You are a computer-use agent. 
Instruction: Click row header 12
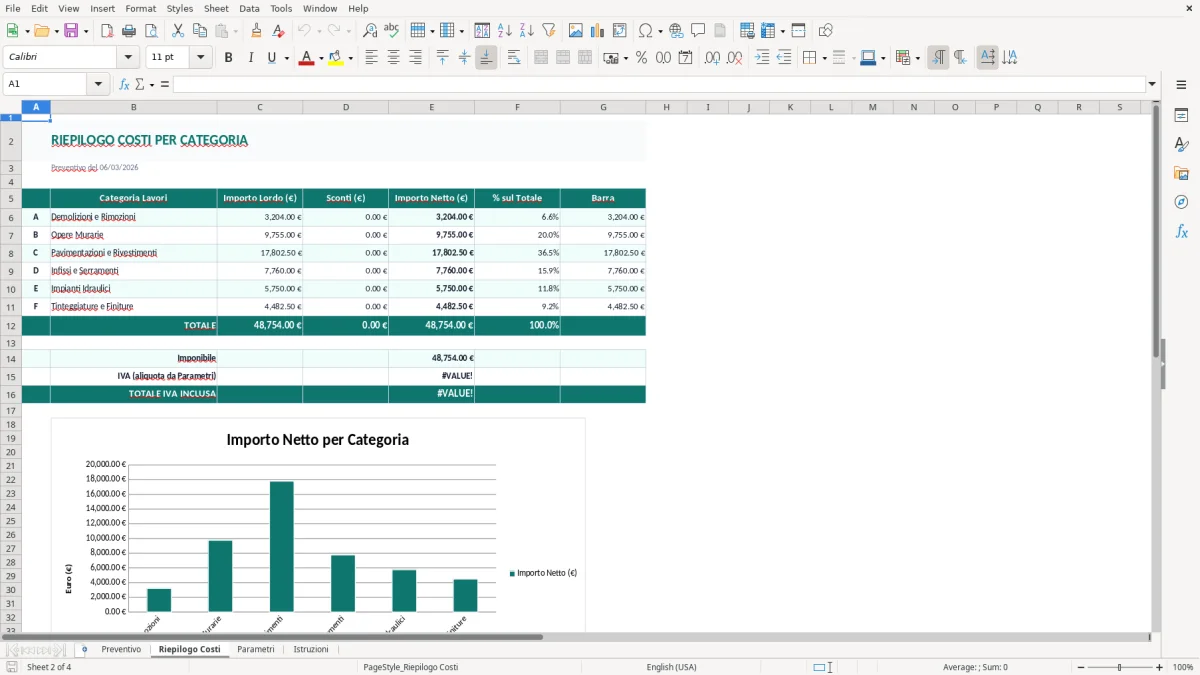click(x=10, y=325)
